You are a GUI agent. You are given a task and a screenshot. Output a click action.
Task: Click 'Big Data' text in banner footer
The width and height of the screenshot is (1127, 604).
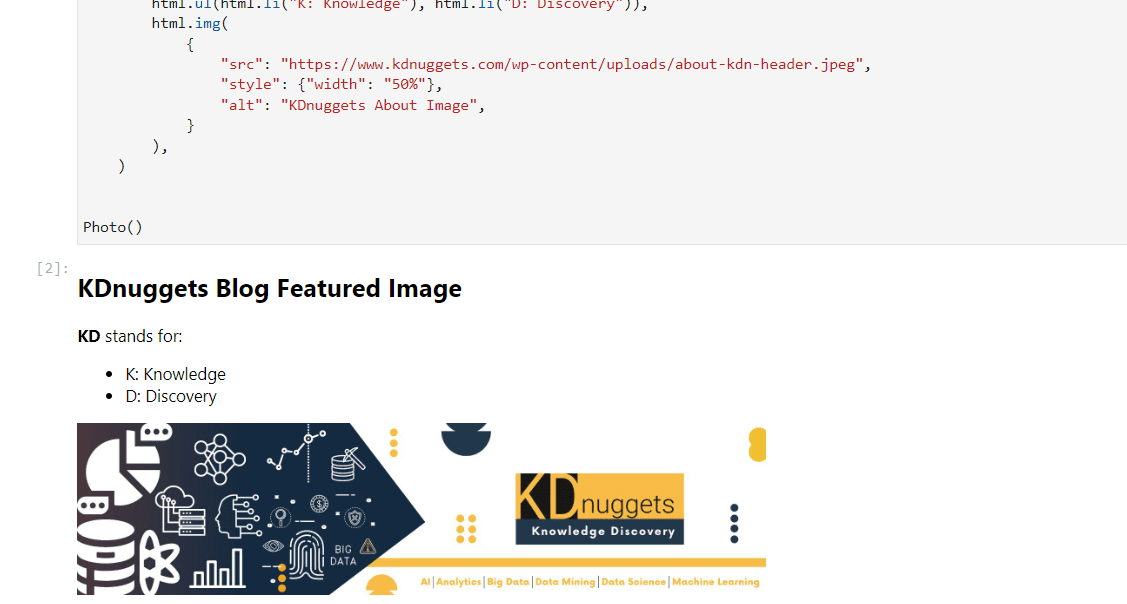click(x=507, y=582)
